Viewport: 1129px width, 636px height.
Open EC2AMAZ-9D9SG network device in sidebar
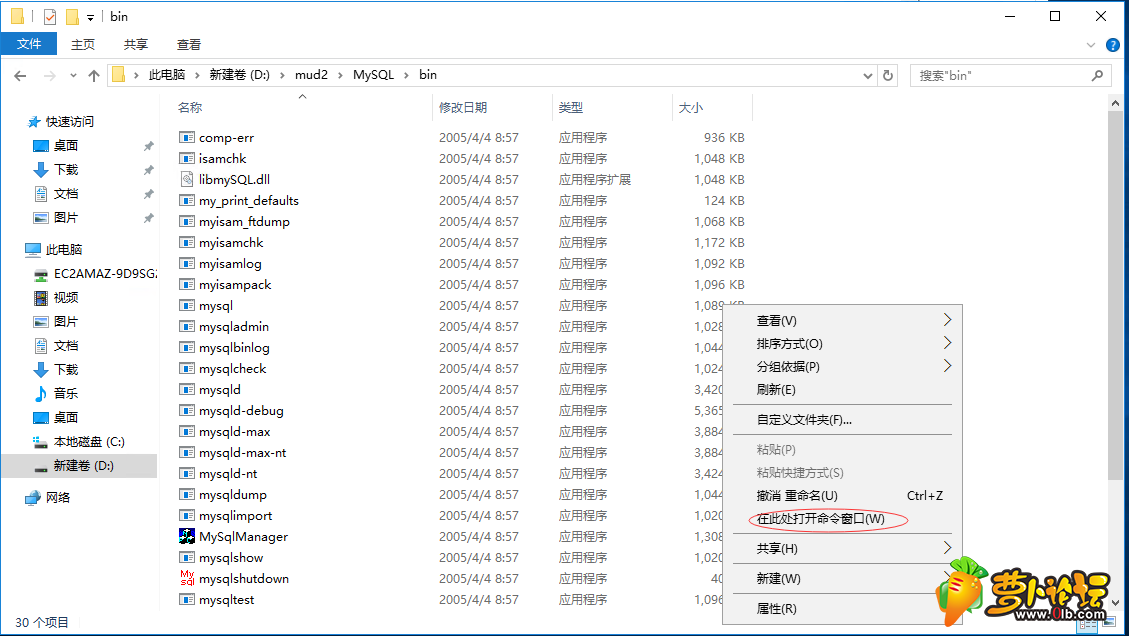click(x=95, y=274)
